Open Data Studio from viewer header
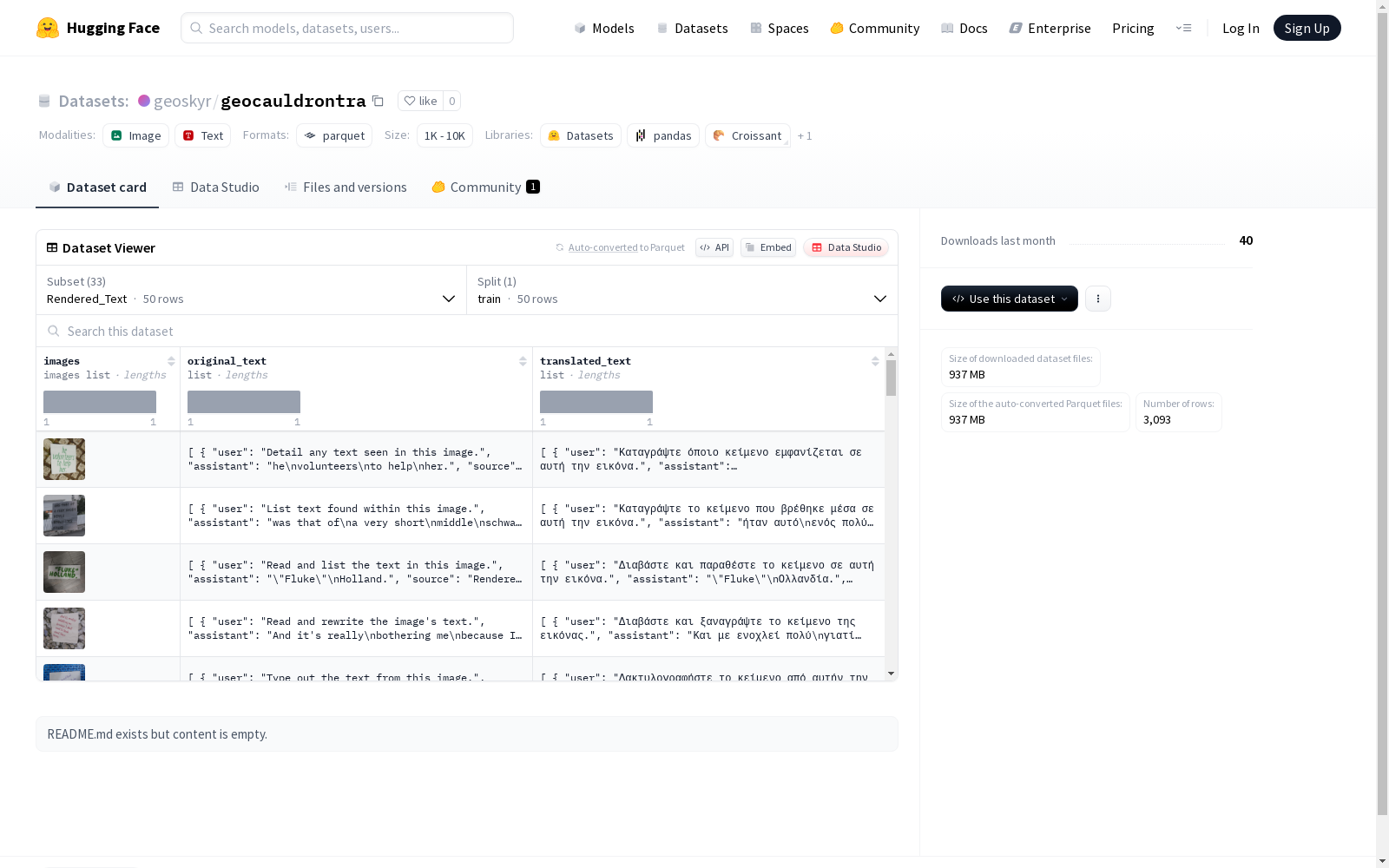This screenshot has height=868, width=1389. click(x=846, y=247)
